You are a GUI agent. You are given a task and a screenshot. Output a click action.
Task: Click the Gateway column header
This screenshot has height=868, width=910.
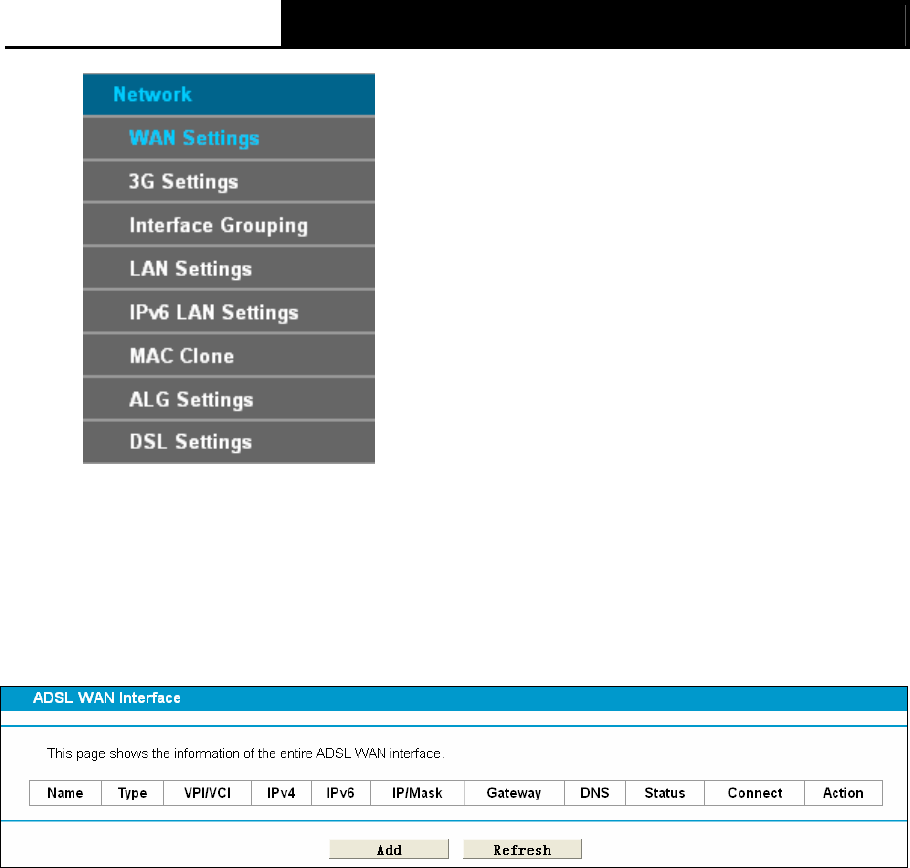(x=514, y=793)
